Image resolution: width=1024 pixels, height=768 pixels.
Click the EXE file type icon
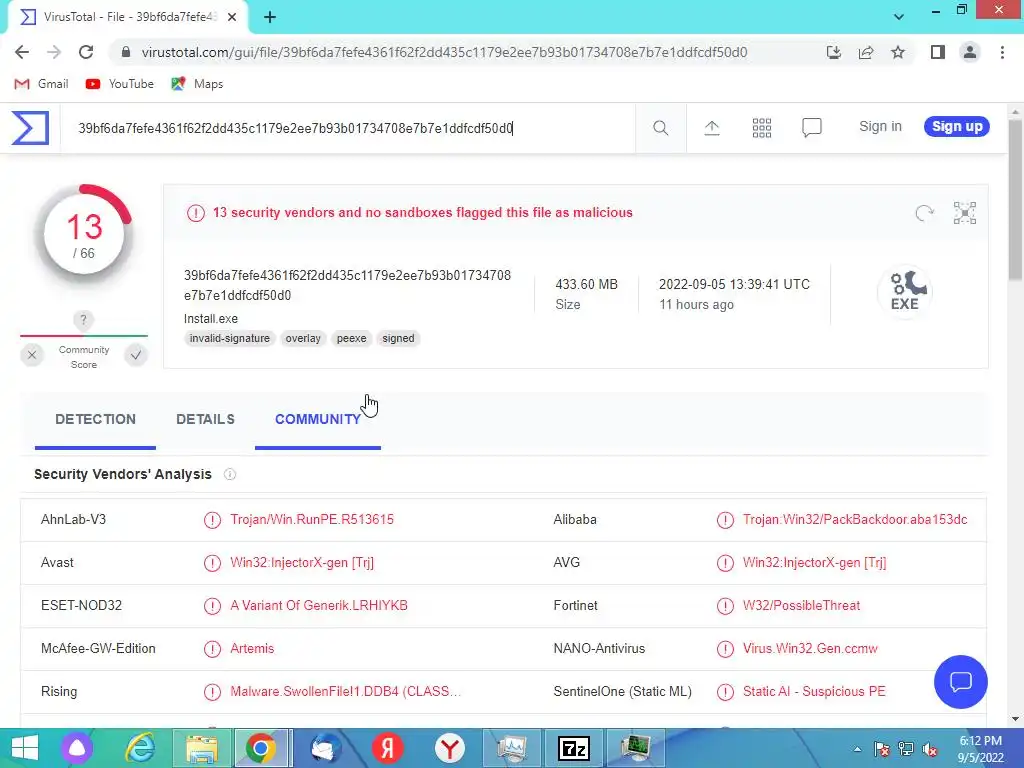(x=904, y=291)
